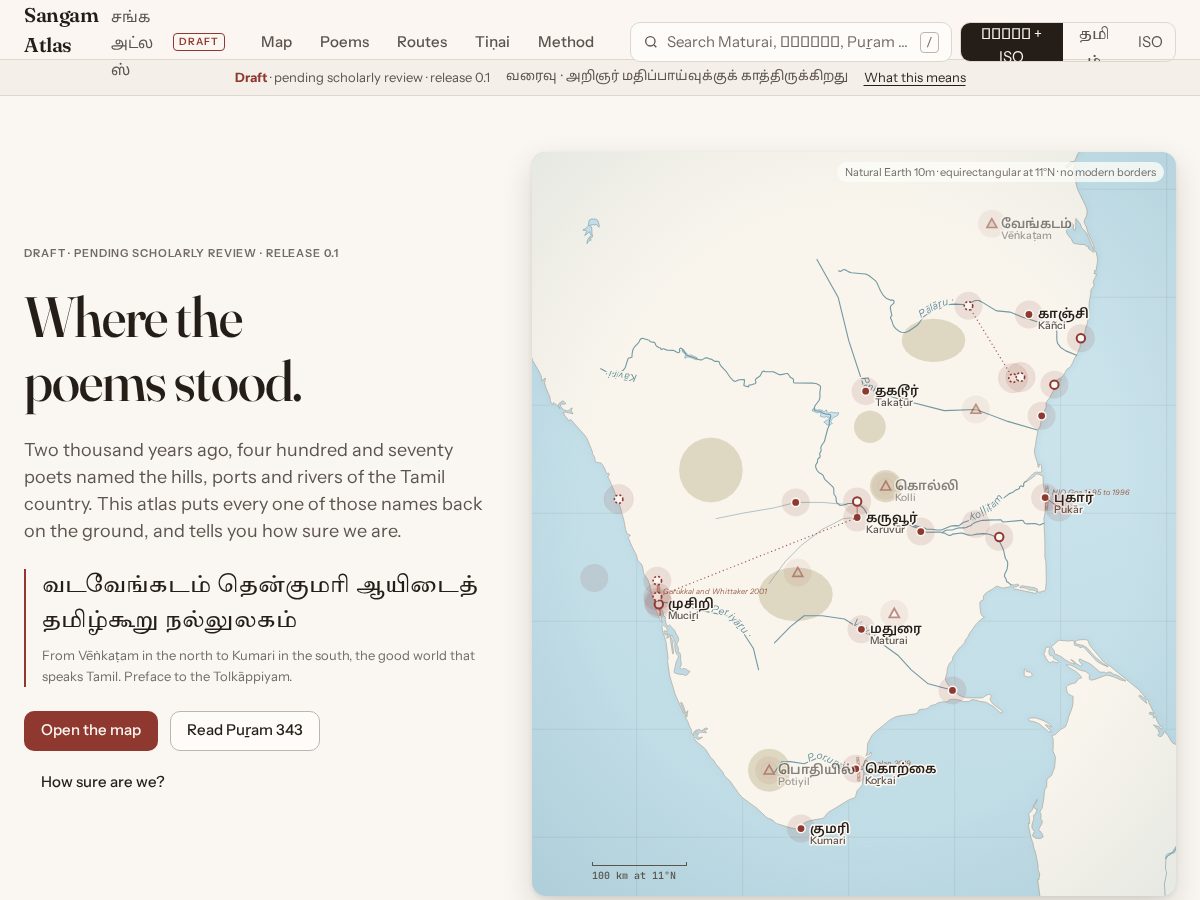The image size is (1200, 900).
Task: Select the triangle marker east of Takaṭūr
Action: pyautogui.click(x=975, y=409)
